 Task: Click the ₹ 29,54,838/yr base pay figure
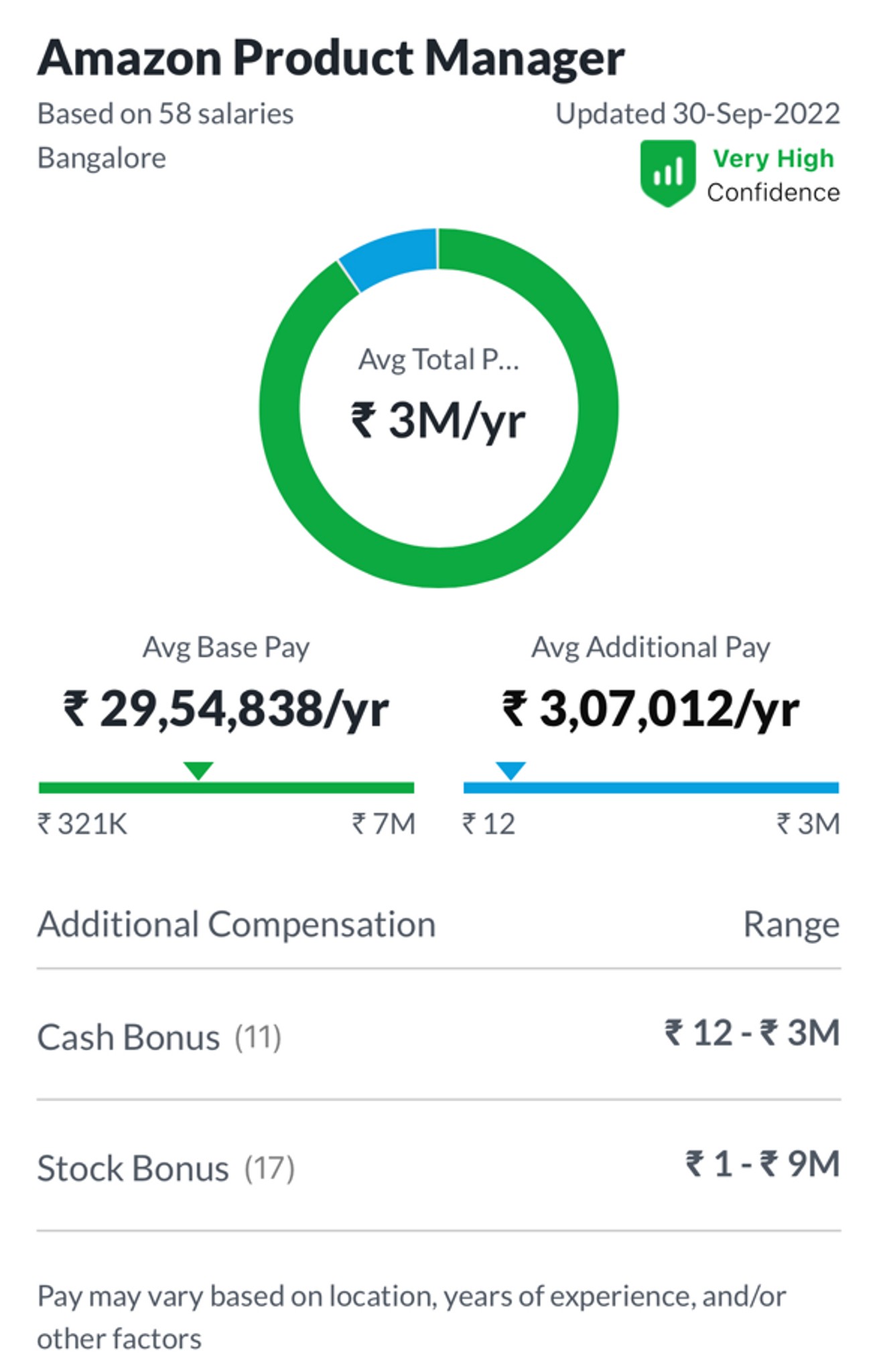pyautogui.click(x=226, y=709)
